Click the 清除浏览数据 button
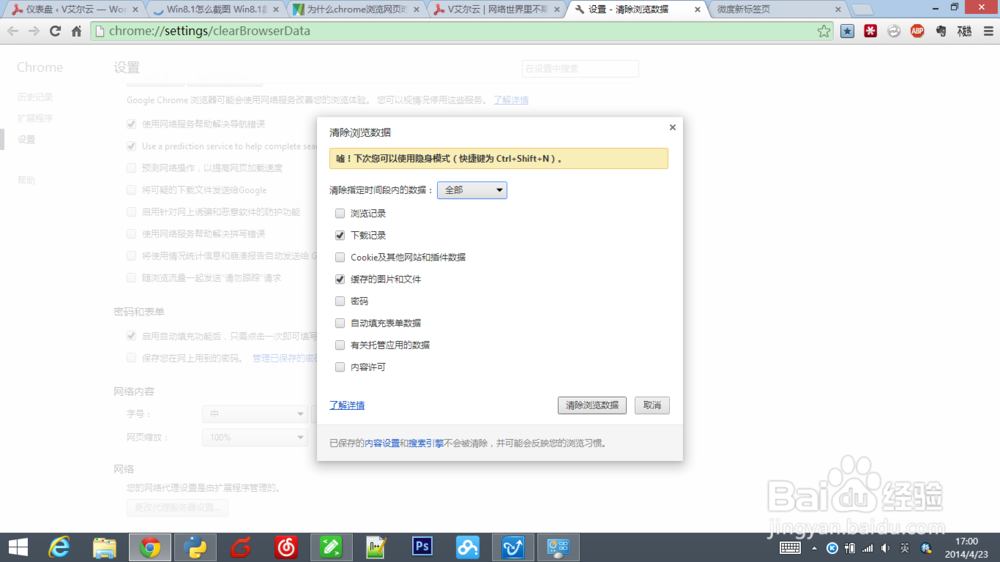Screen dimensions: 1000x562 point(592,405)
